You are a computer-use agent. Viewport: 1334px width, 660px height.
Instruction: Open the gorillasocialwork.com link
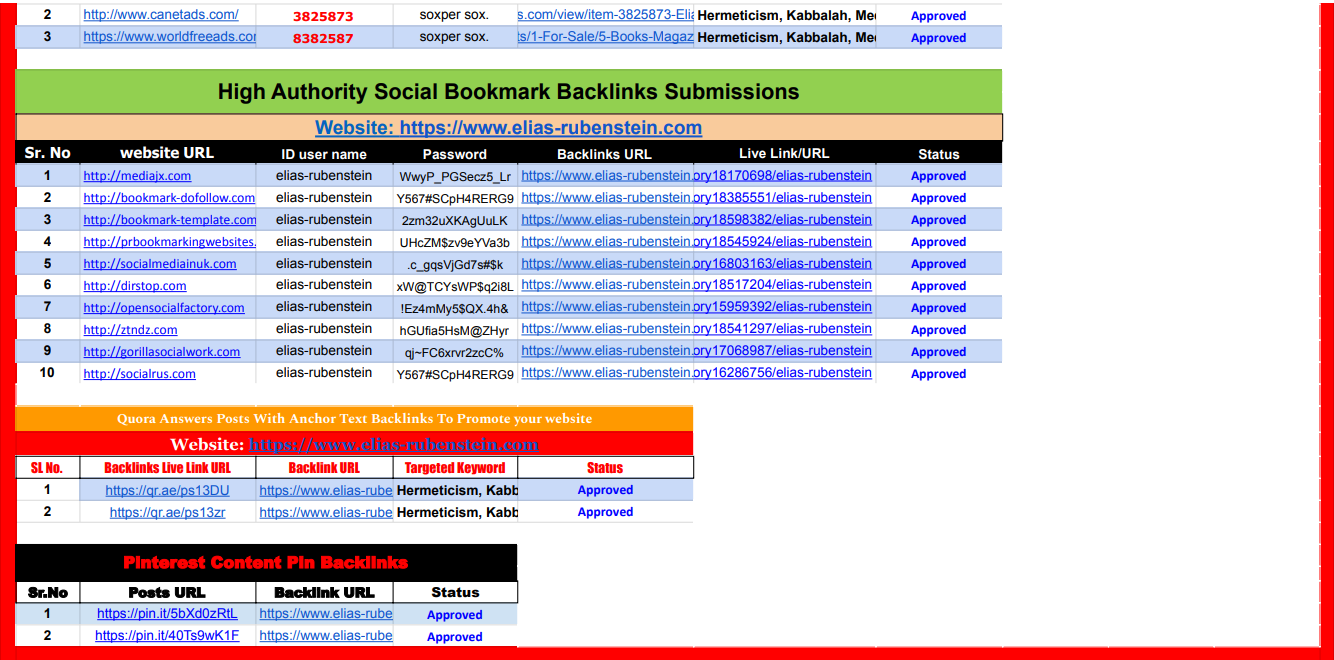(162, 352)
